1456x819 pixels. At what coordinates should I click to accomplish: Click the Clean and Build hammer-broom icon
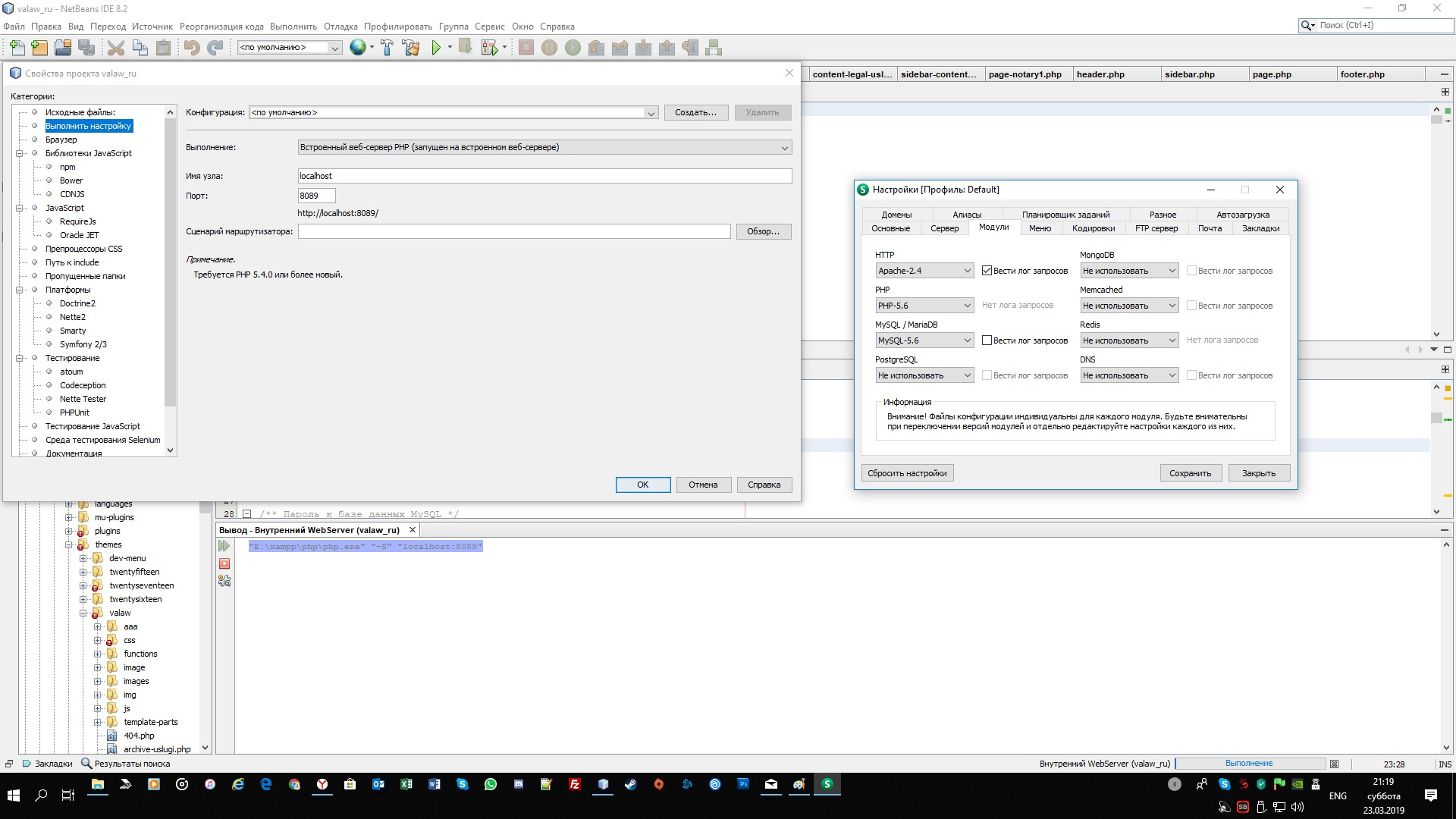pyautogui.click(x=411, y=48)
